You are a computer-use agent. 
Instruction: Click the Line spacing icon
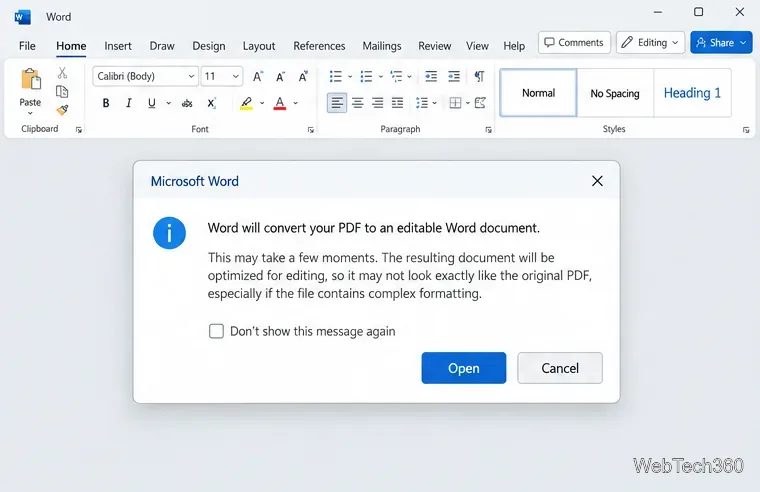point(422,103)
